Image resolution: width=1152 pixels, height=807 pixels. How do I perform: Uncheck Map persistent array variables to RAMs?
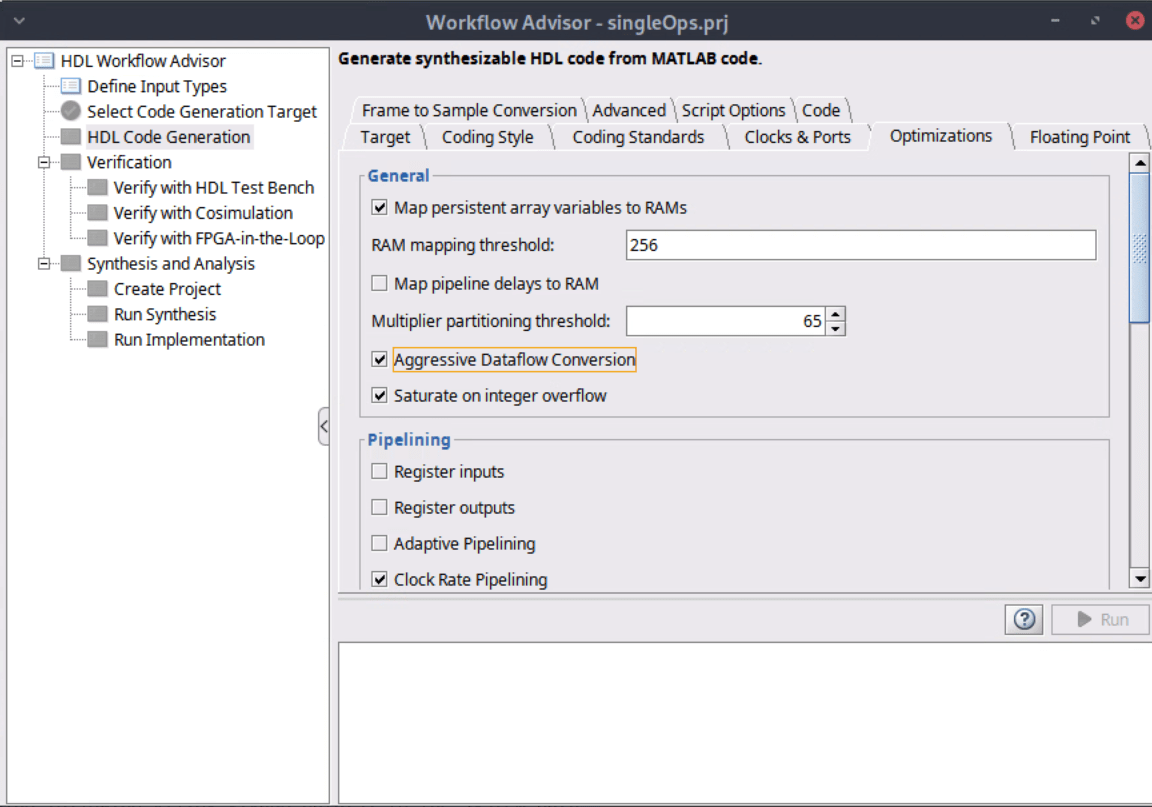[x=379, y=208]
